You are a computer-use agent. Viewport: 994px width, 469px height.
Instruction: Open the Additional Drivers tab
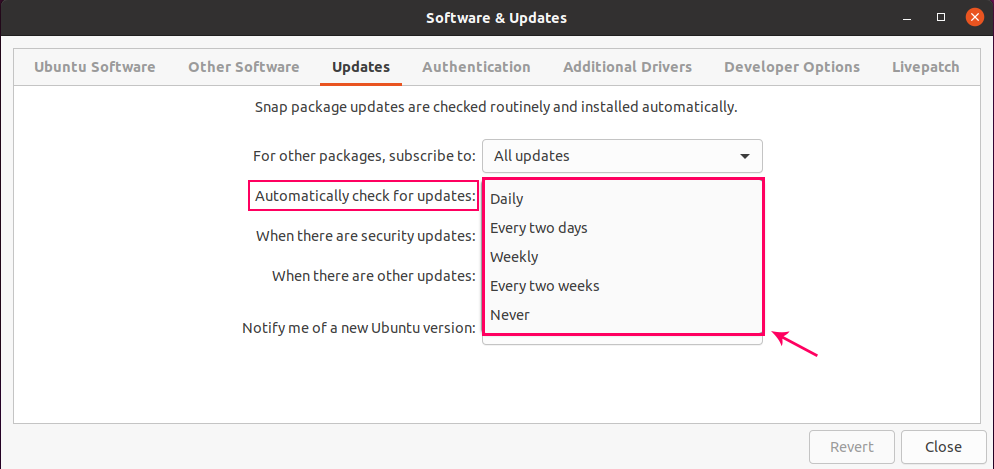(627, 67)
